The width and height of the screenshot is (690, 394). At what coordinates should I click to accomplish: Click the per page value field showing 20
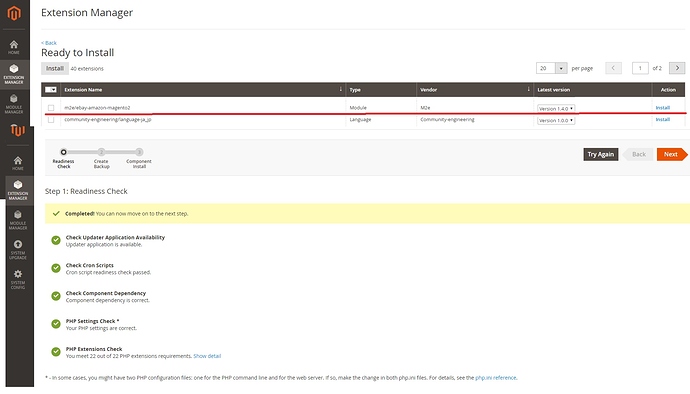546,68
